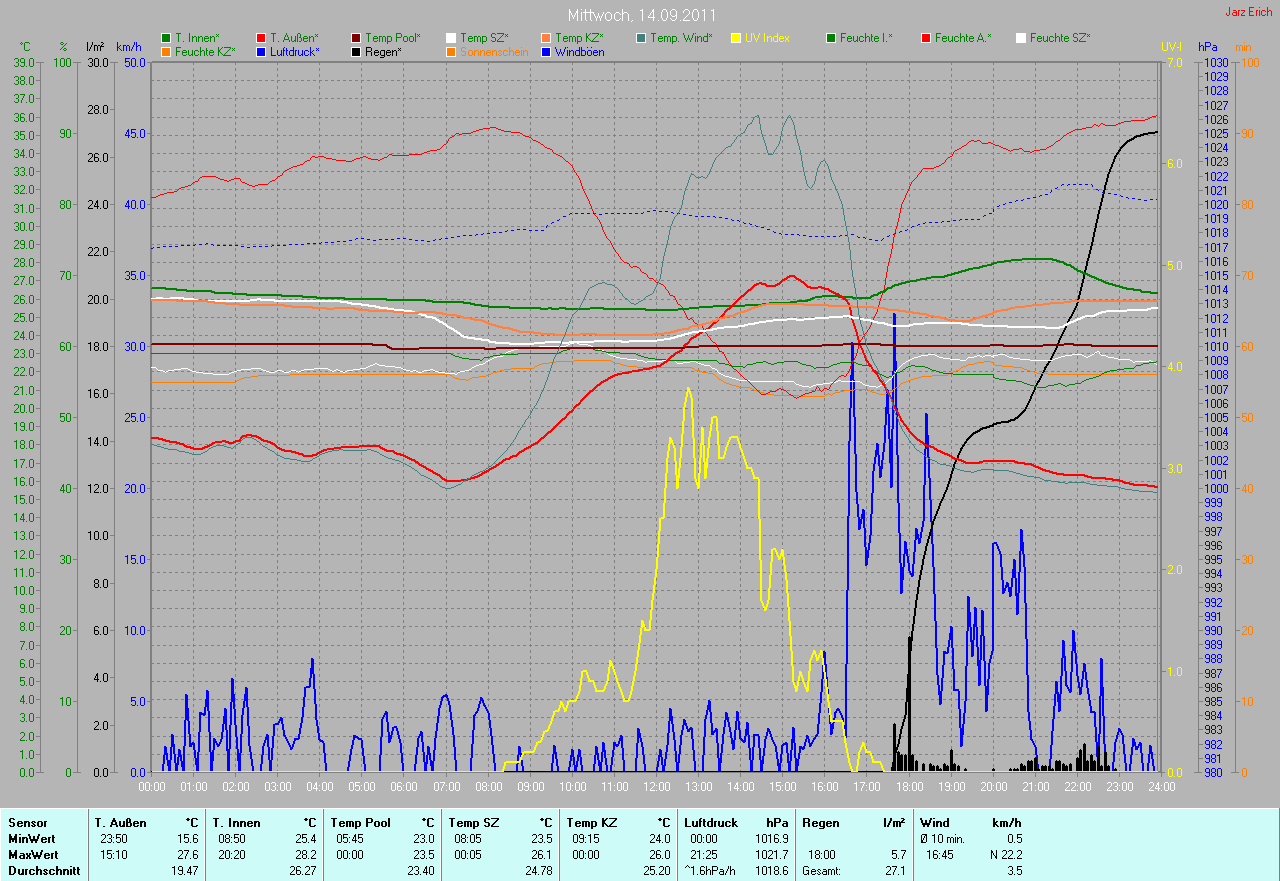The image size is (1280, 881).
Task: Click the '12:00' time axis label
Action: coord(656,787)
